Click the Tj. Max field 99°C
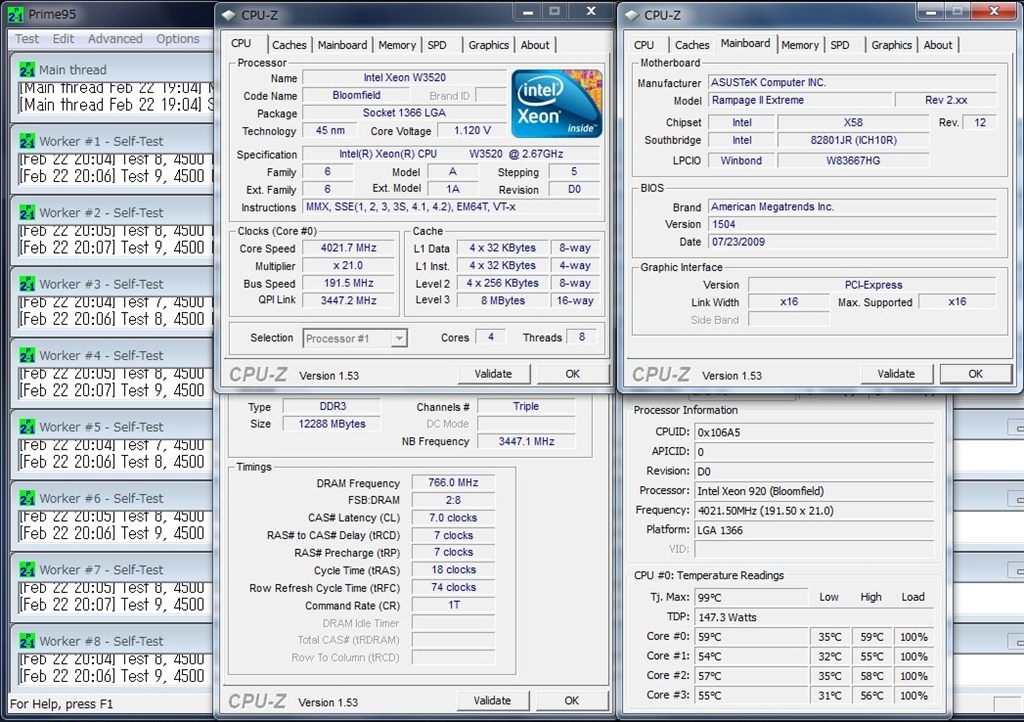The height and width of the screenshot is (722, 1024). coord(751,597)
